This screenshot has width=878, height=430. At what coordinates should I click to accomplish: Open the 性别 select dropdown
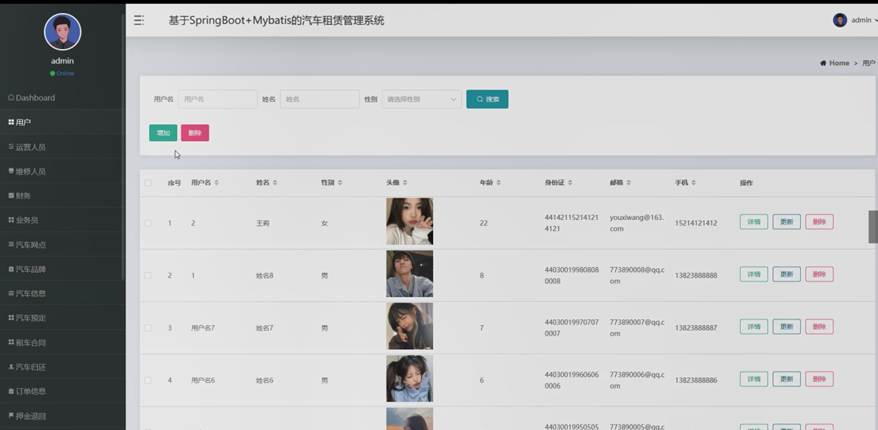(x=422, y=99)
